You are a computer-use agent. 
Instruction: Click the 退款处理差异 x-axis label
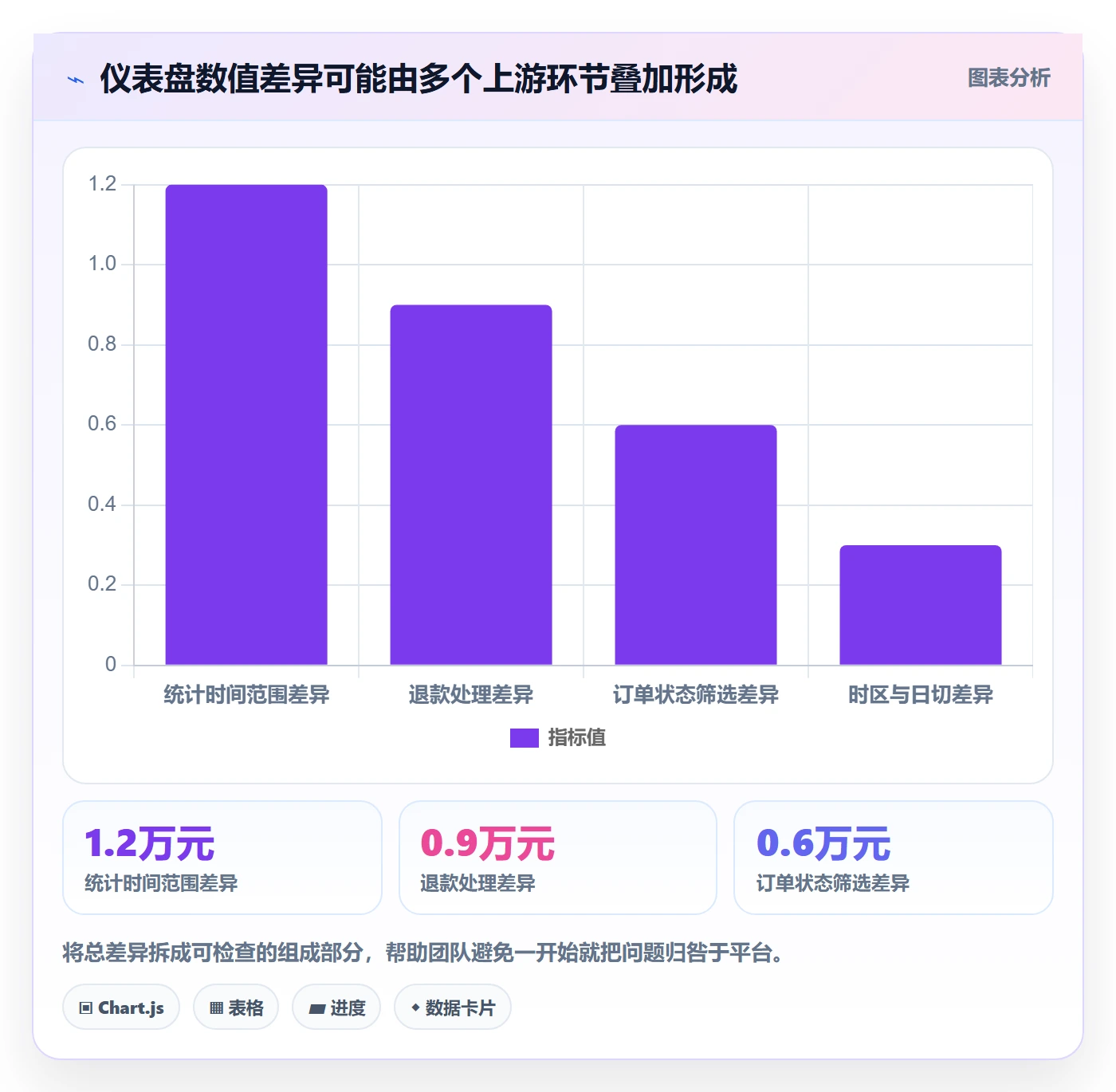[471, 695]
